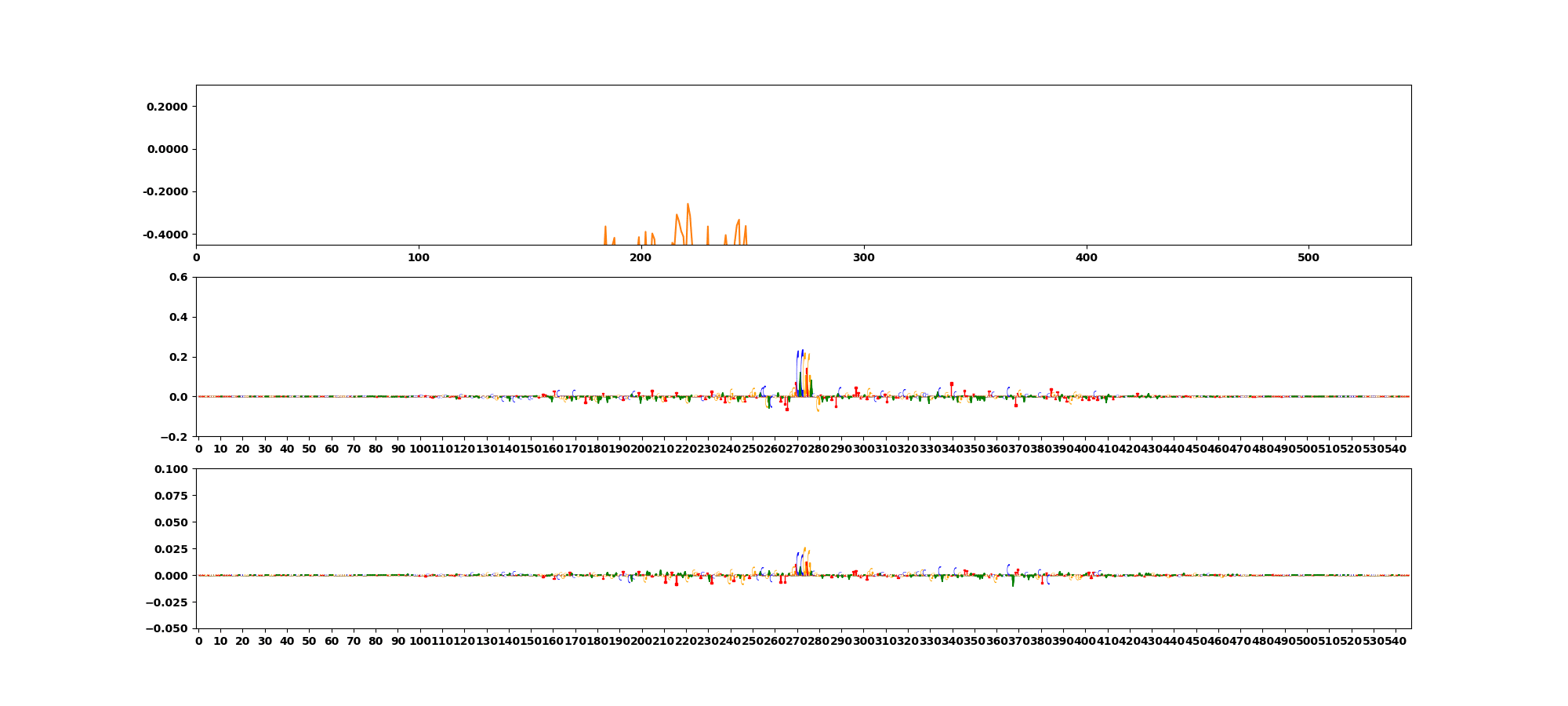Choose the 20 x-axis tick in bottom plot

[x=243, y=641]
